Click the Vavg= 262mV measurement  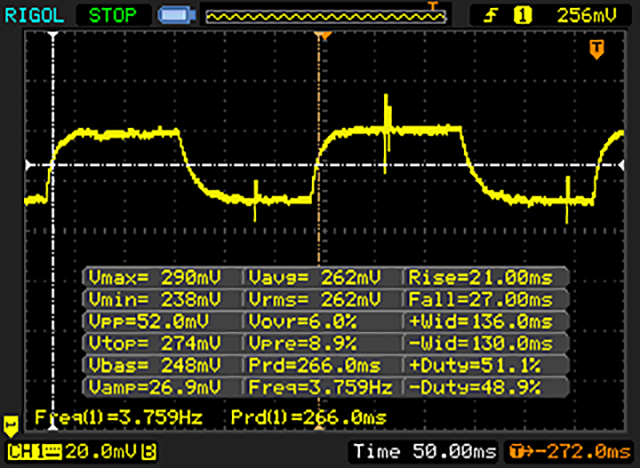(315, 278)
